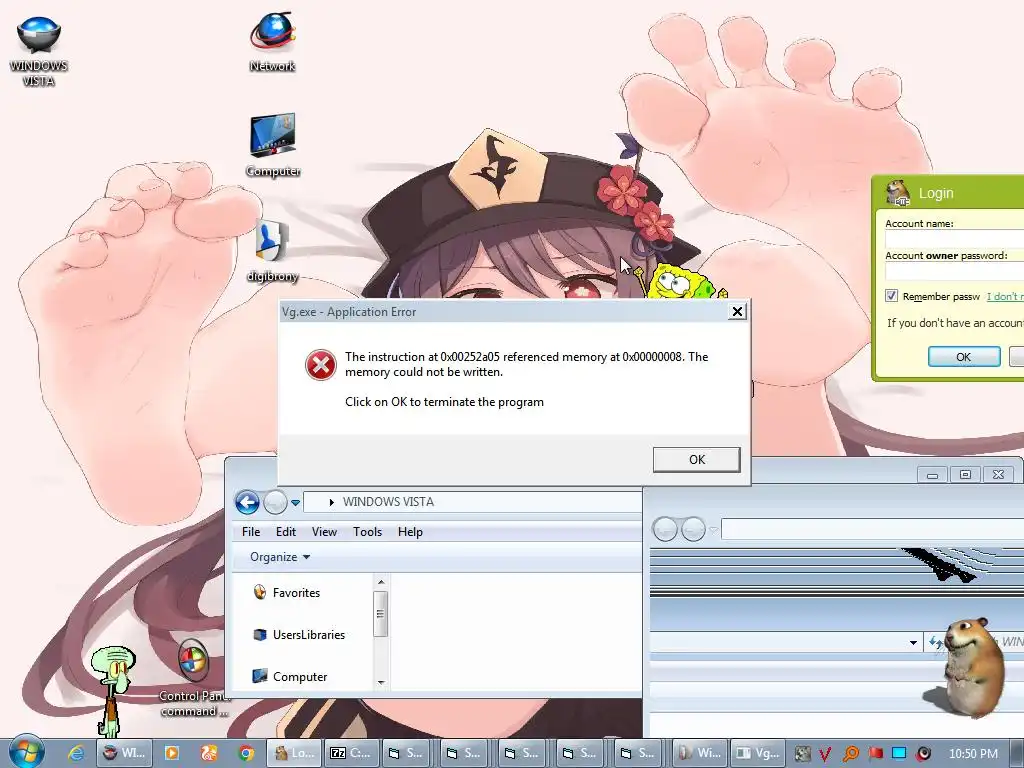The width and height of the screenshot is (1024, 768).
Task: Click the navigation pane scroll up arrow
Action: [x=381, y=582]
